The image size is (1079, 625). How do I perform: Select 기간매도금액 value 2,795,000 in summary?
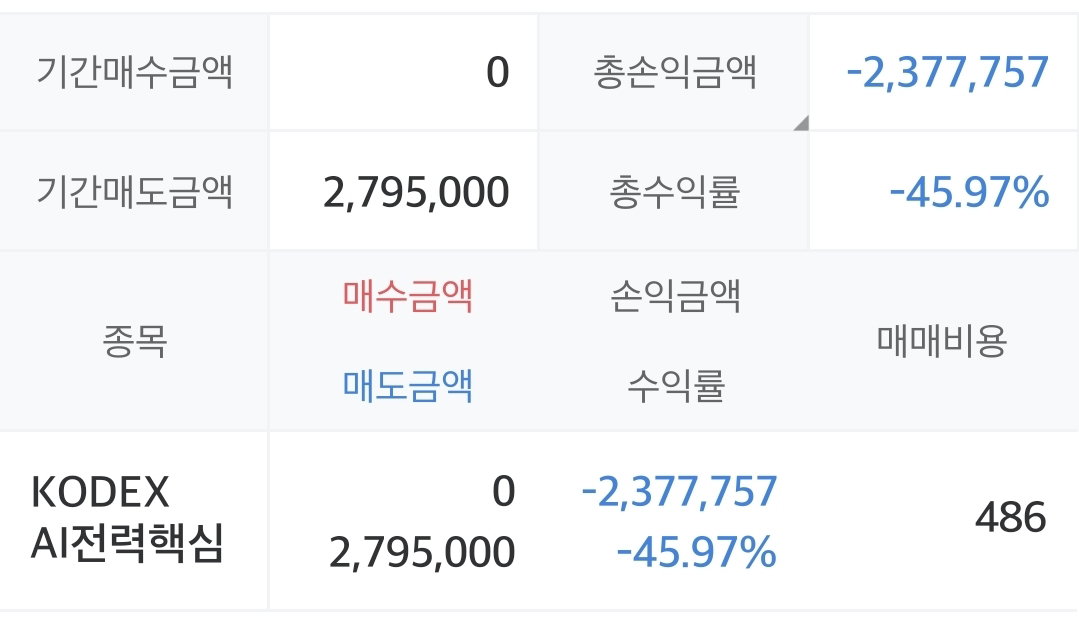tap(416, 192)
